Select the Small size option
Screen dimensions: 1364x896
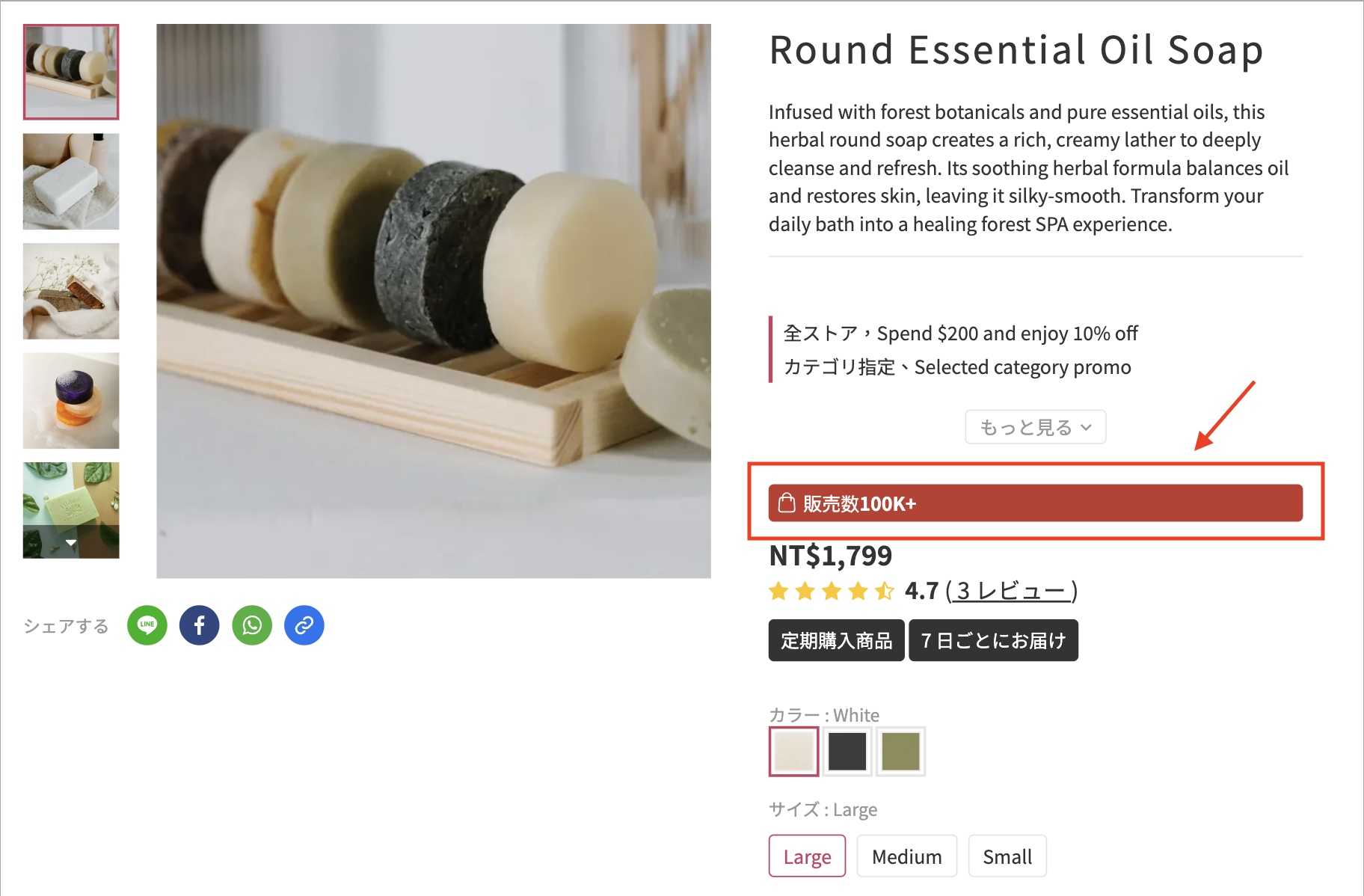click(1007, 856)
